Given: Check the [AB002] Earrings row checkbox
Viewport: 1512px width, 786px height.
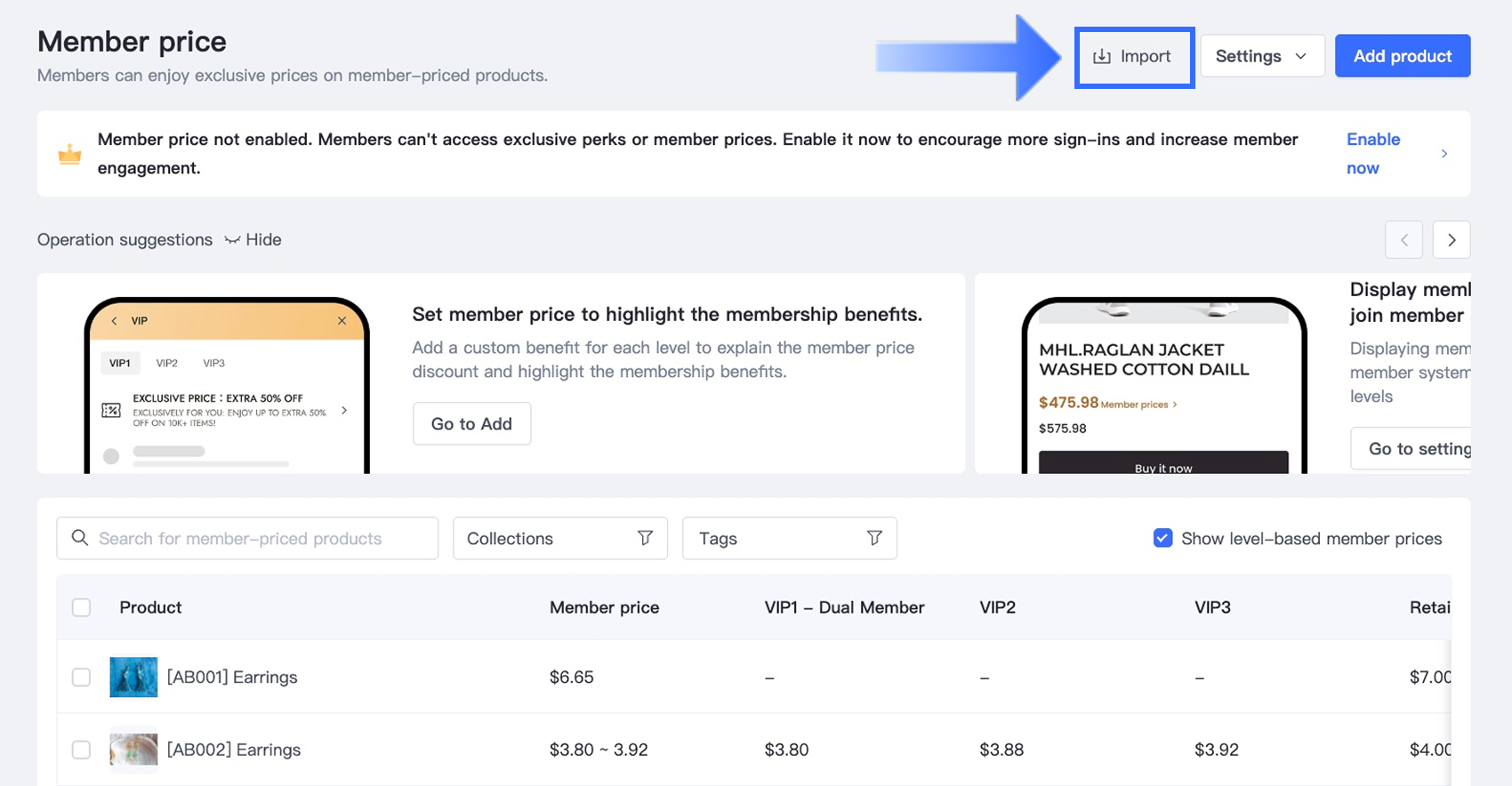Looking at the screenshot, I should coord(81,750).
